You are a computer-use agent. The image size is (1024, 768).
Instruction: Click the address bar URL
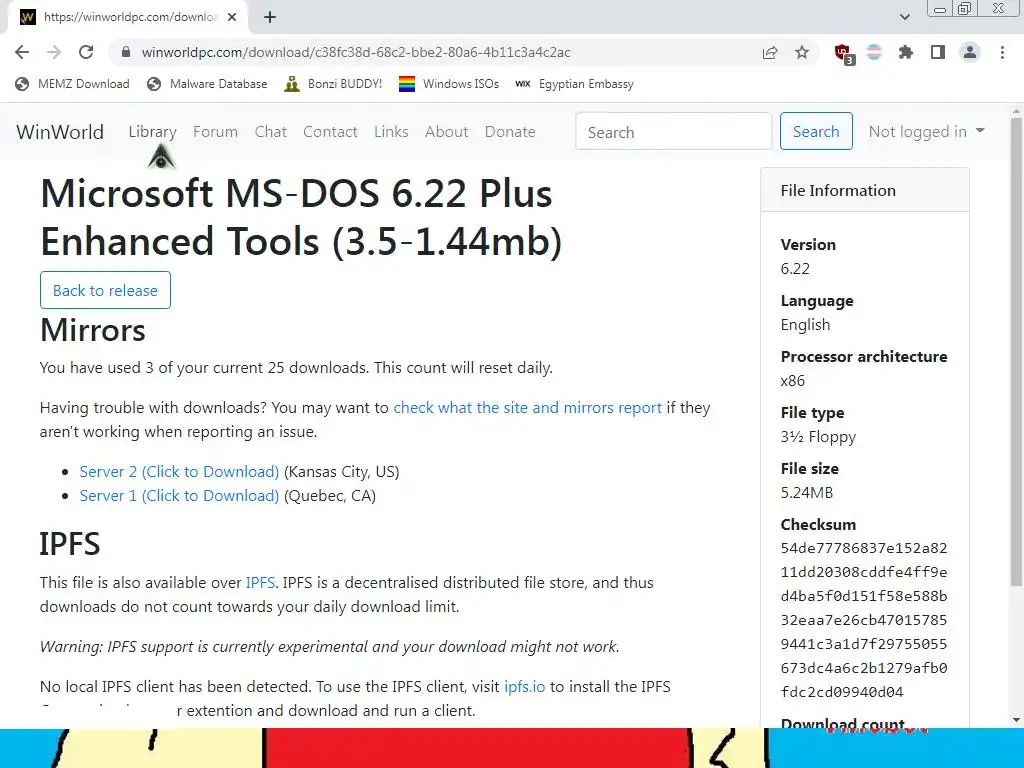click(x=356, y=52)
